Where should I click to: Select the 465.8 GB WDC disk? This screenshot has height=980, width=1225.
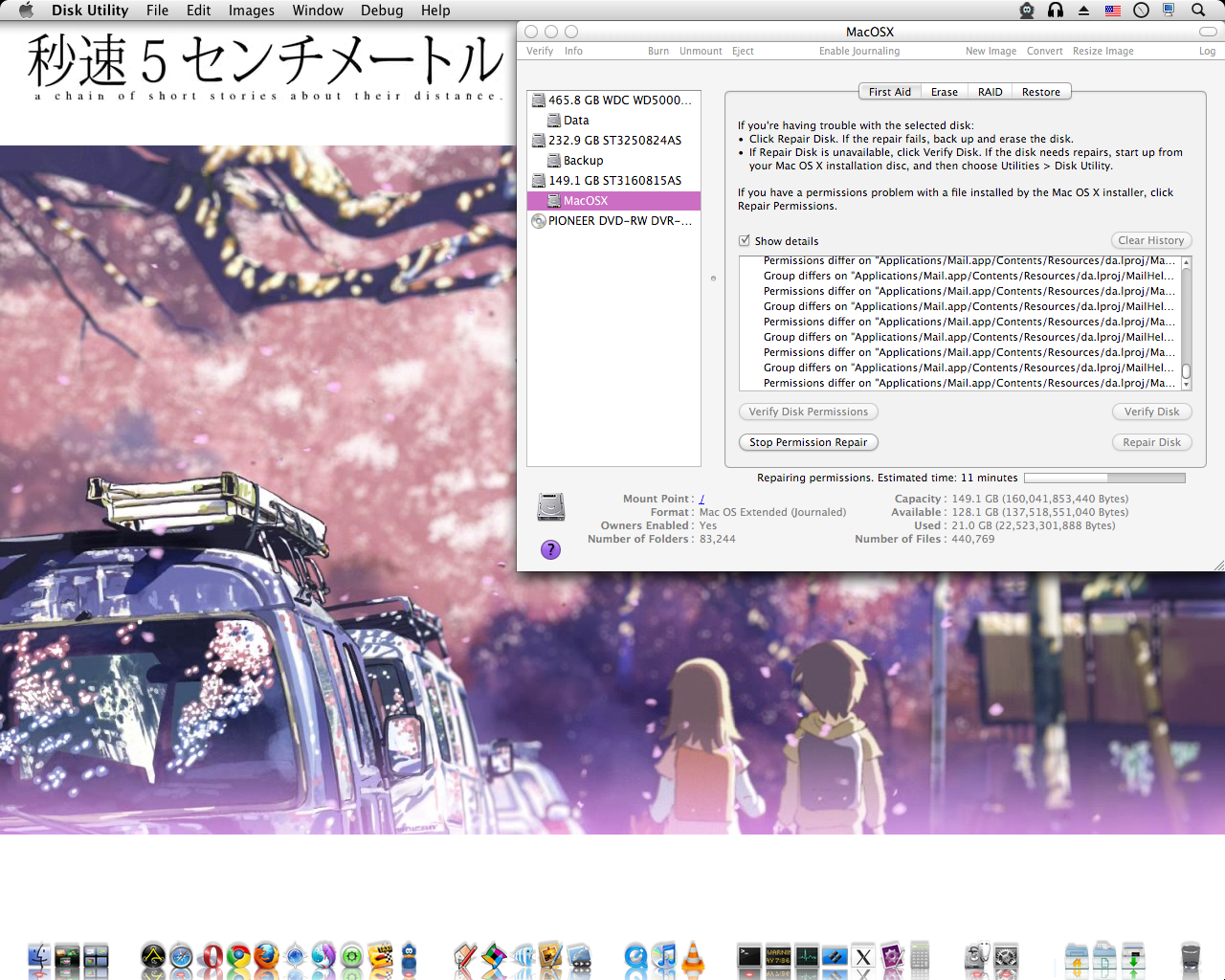click(x=613, y=100)
